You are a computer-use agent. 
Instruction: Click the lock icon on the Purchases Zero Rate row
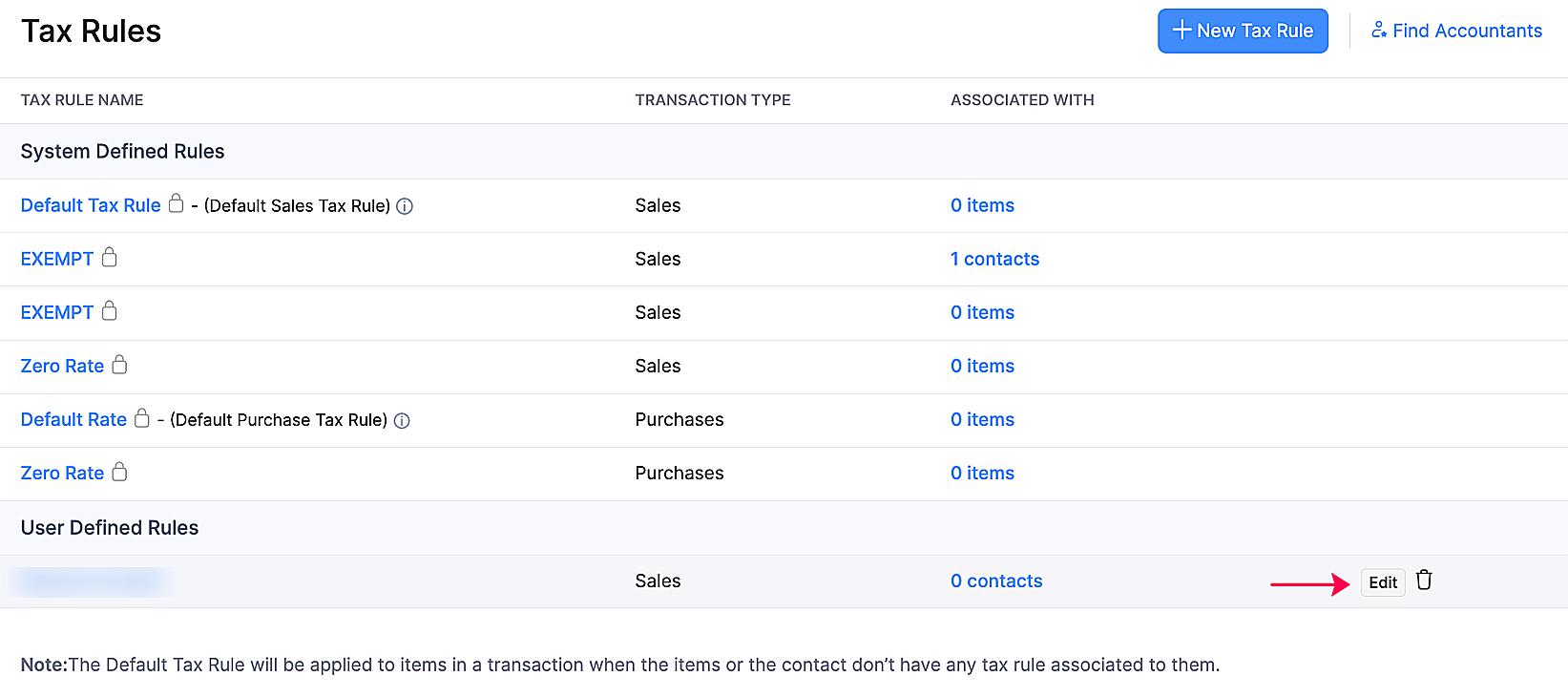tap(119, 472)
